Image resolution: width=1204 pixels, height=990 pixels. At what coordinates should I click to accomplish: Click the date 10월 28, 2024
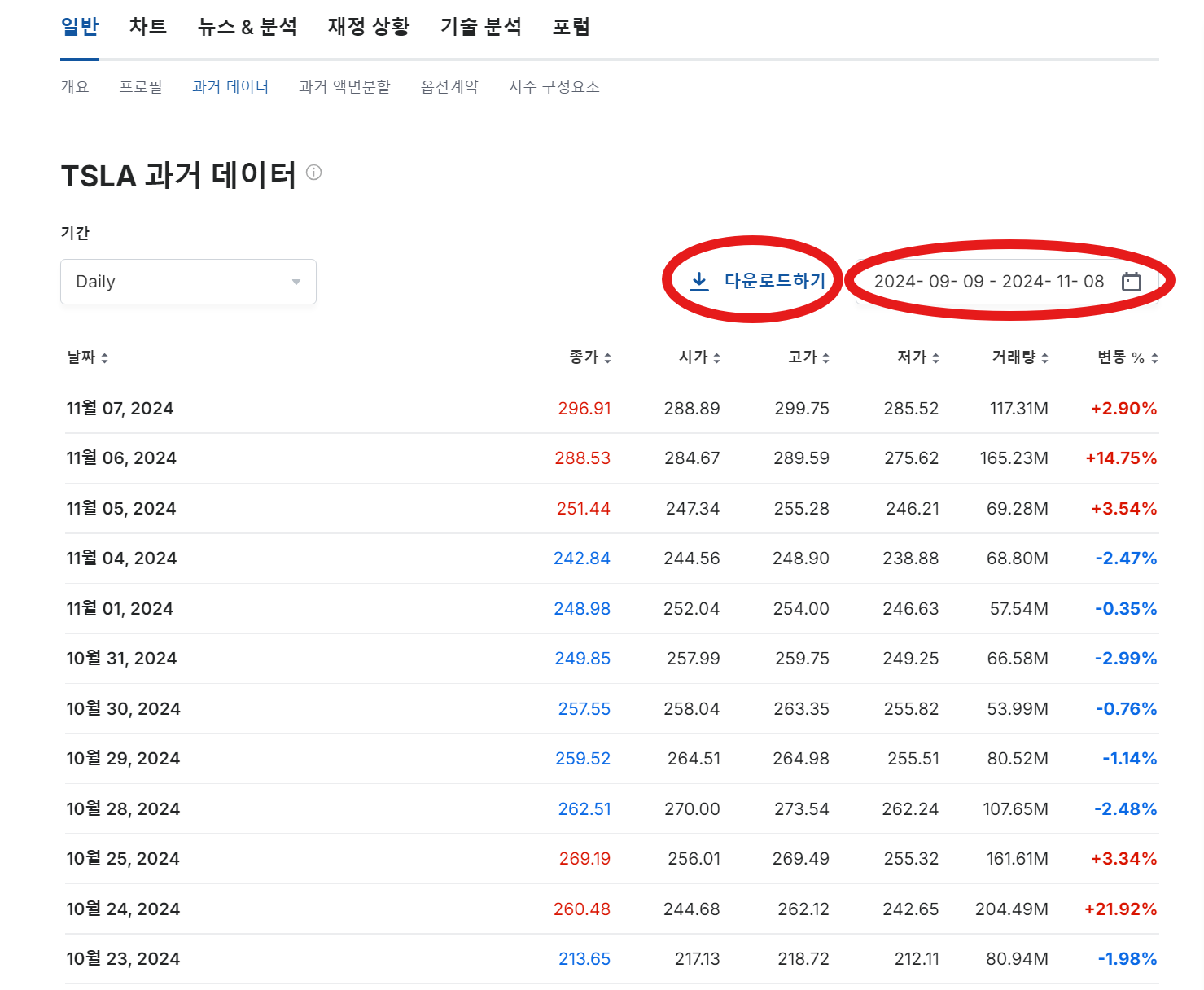[123, 808]
